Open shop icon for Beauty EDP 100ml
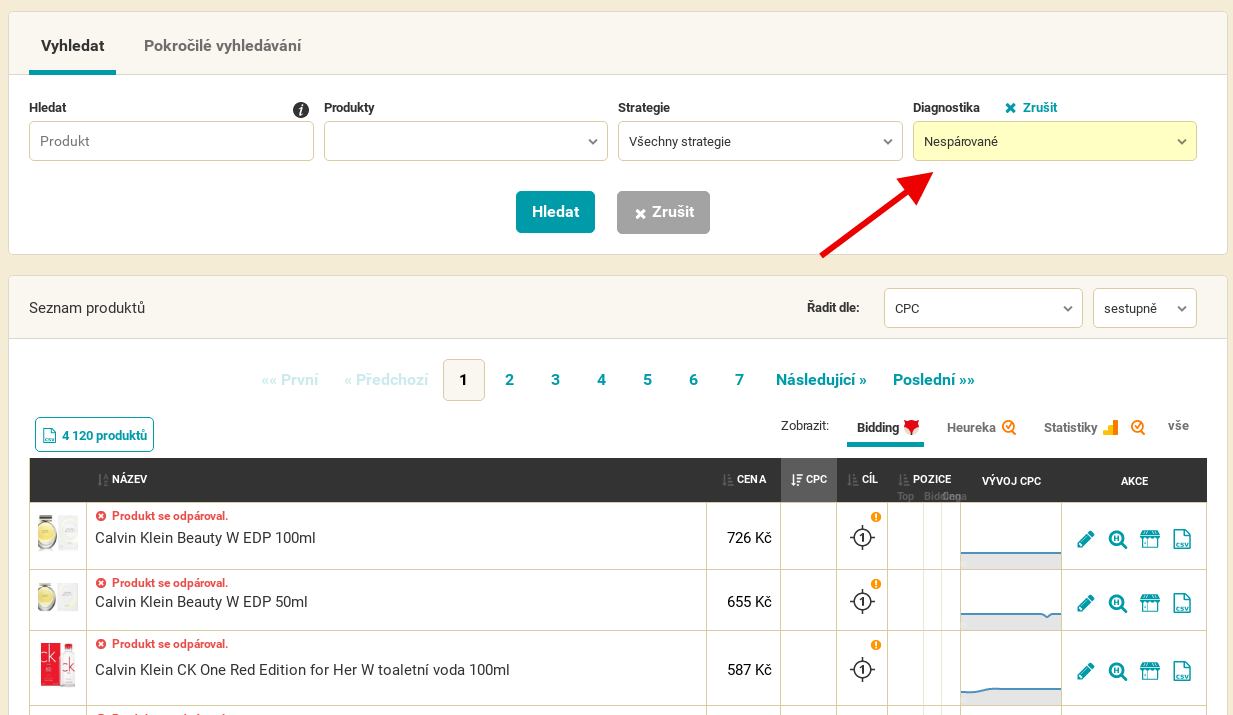 click(x=1150, y=540)
